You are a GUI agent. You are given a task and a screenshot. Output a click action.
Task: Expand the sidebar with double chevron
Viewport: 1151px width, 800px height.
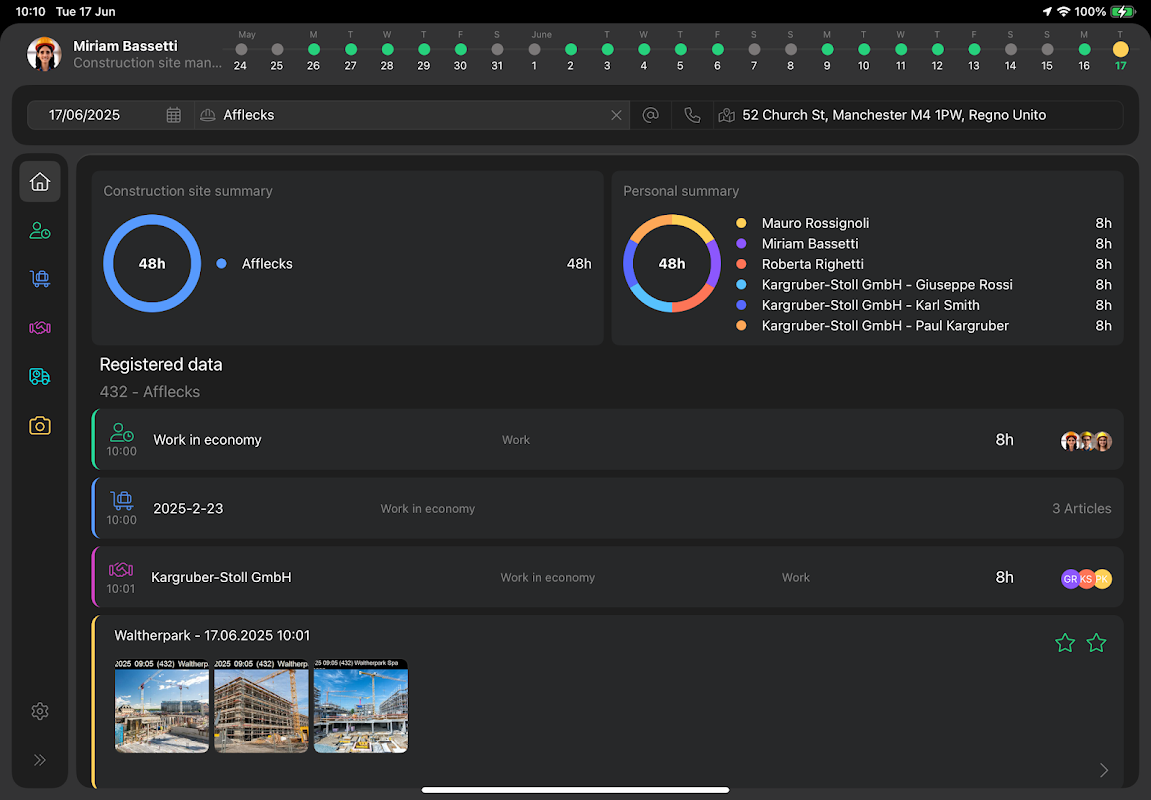pyautogui.click(x=40, y=760)
